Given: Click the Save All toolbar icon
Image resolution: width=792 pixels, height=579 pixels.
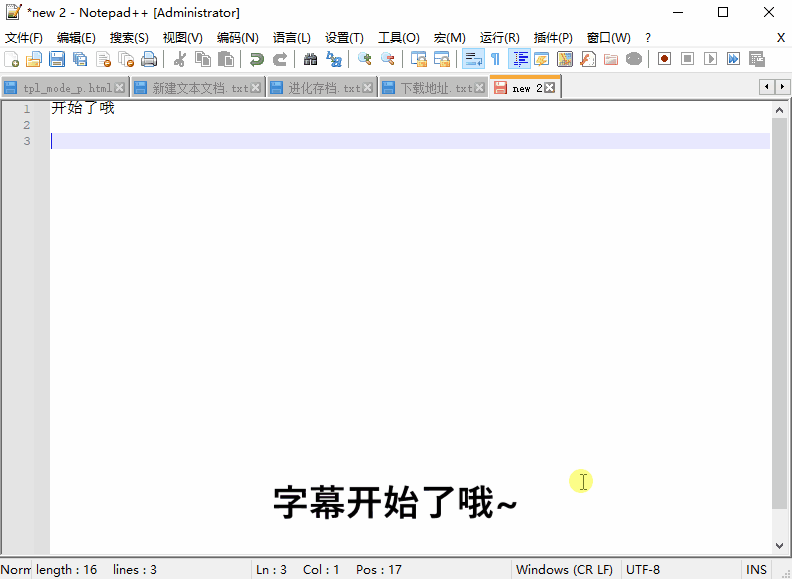Looking at the screenshot, I should click(x=80, y=59).
